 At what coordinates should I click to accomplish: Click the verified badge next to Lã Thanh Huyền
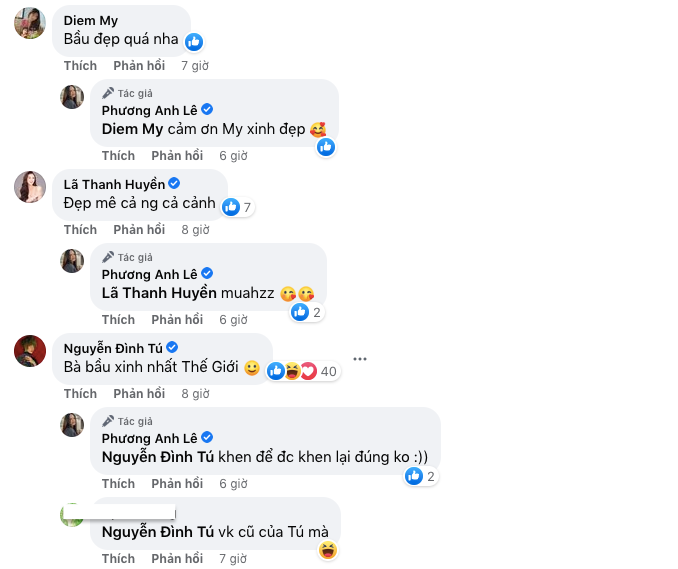coord(173,184)
